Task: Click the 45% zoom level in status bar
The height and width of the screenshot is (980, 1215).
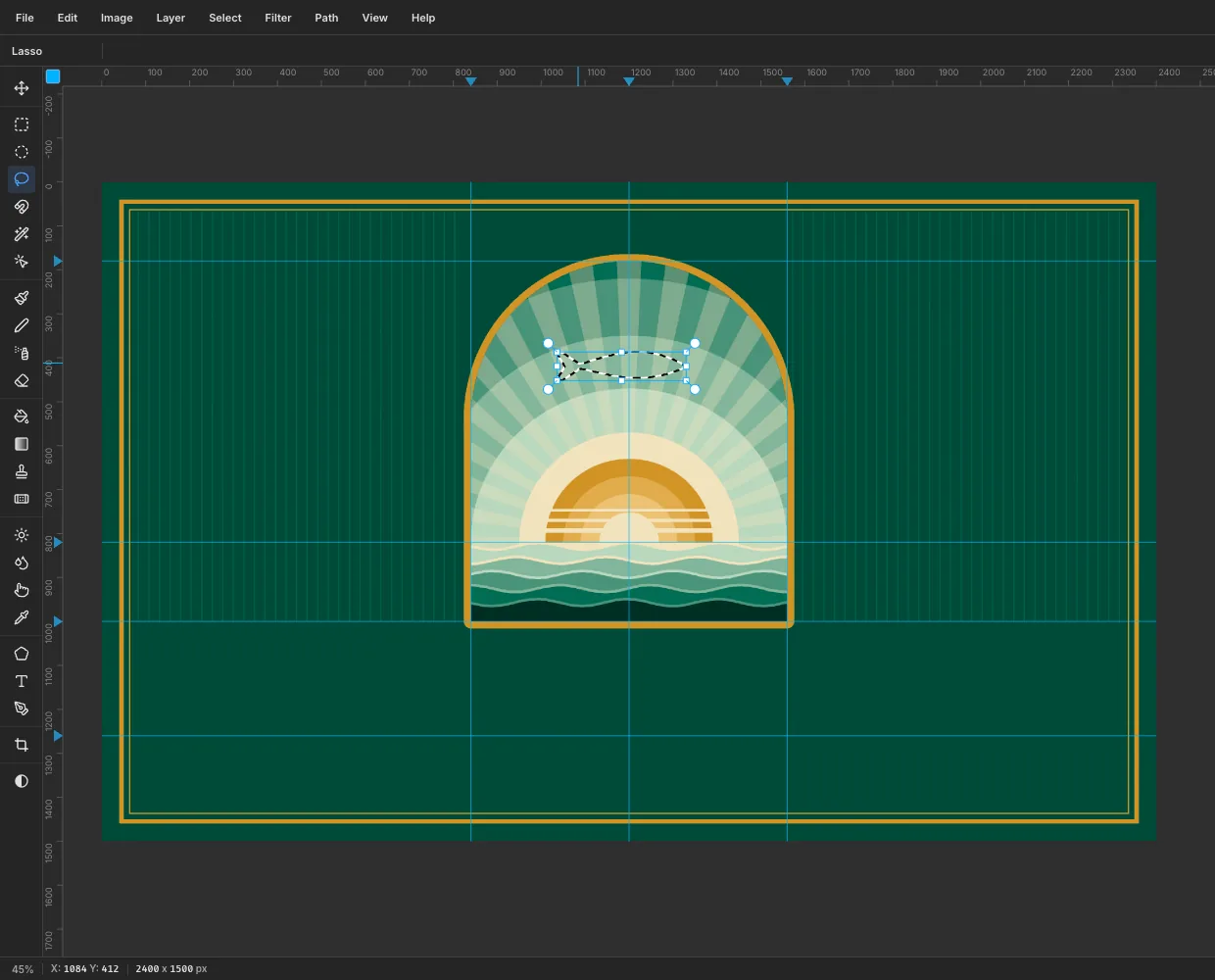Action: pyautogui.click(x=23, y=969)
